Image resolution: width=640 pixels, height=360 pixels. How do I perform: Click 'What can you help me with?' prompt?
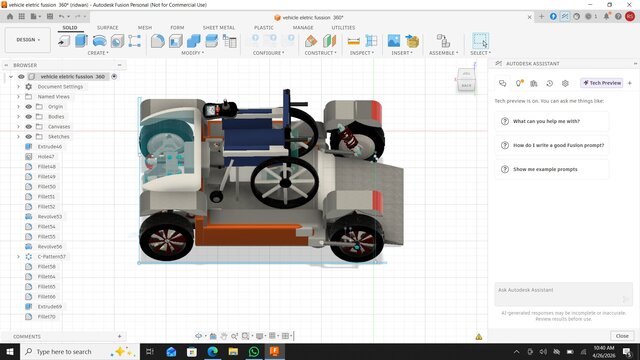click(x=552, y=121)
